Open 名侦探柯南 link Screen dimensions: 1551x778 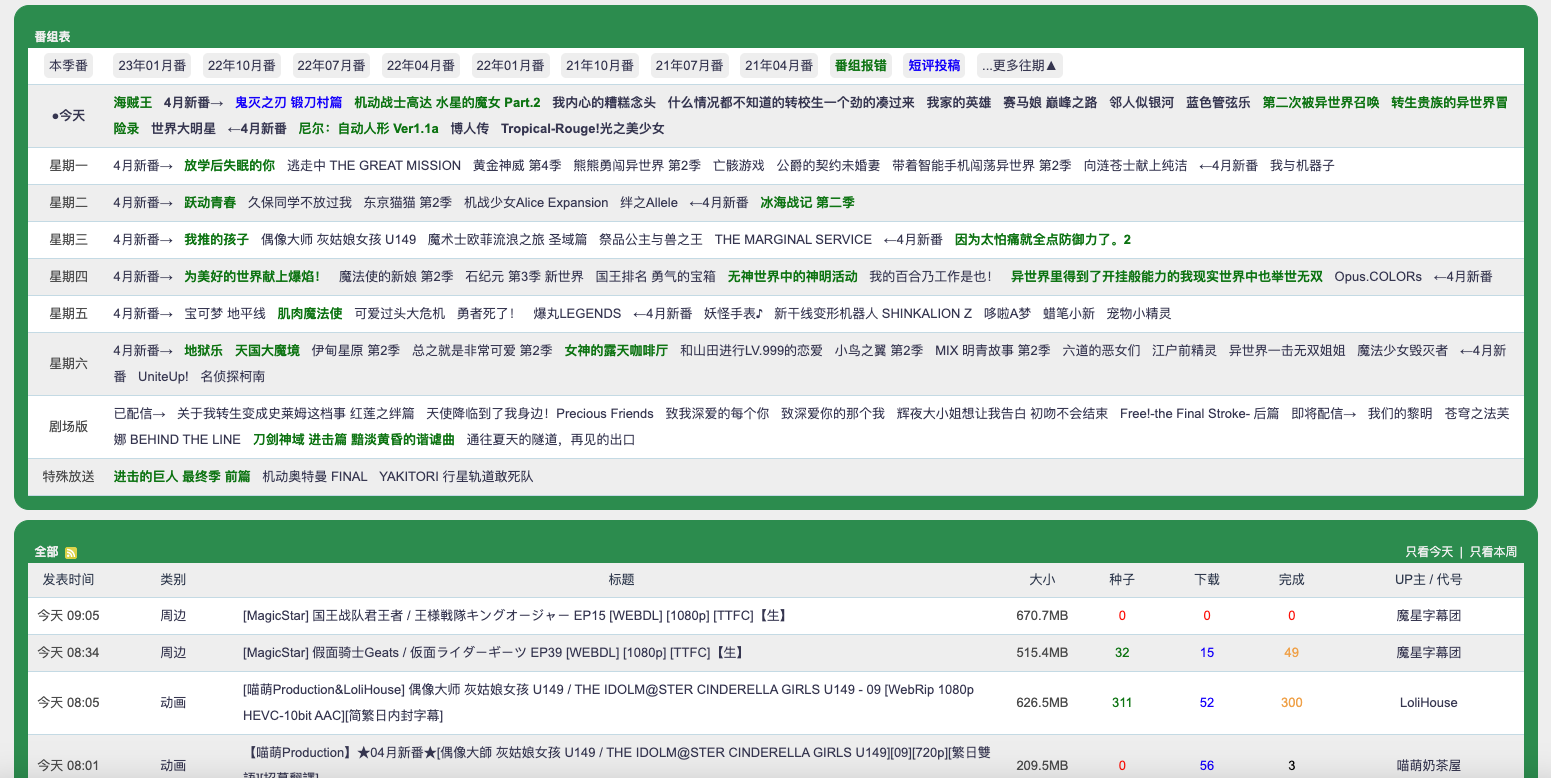click(x=233, y=377)
